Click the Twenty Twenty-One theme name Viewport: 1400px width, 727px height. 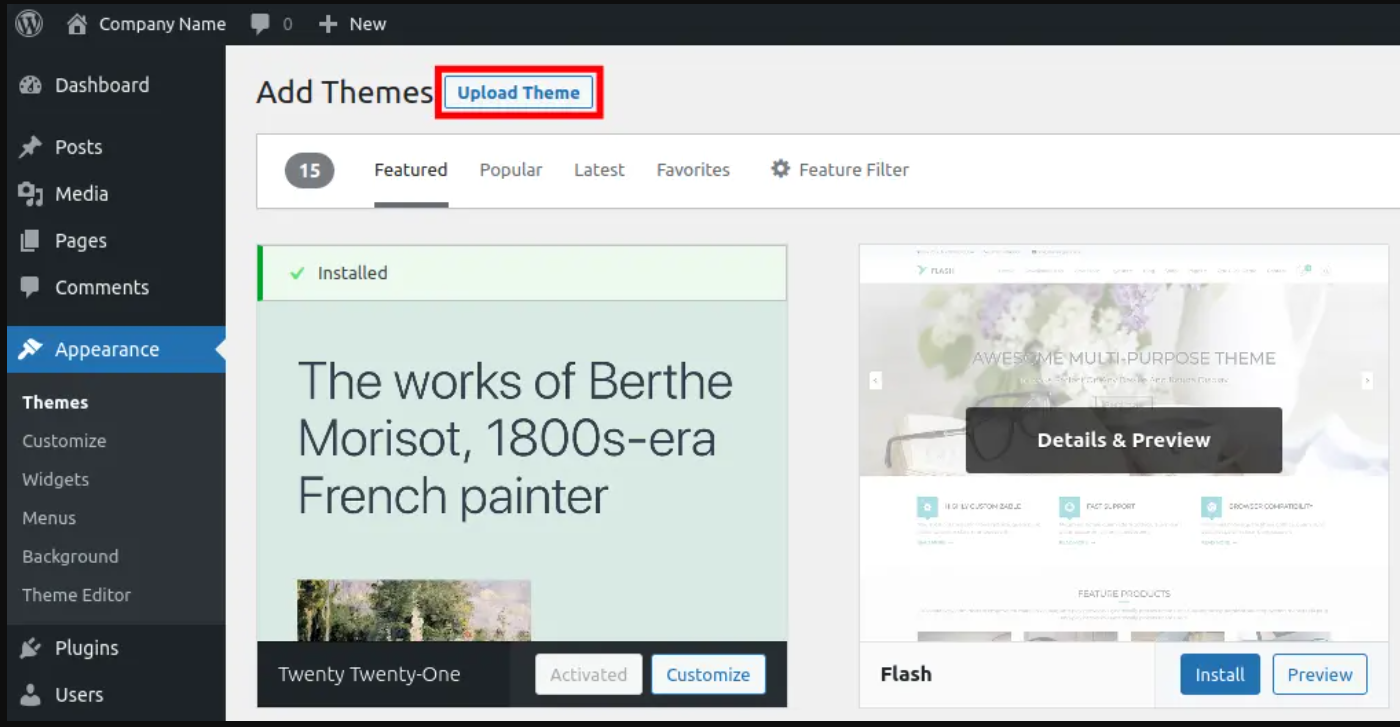click(369, 674)
